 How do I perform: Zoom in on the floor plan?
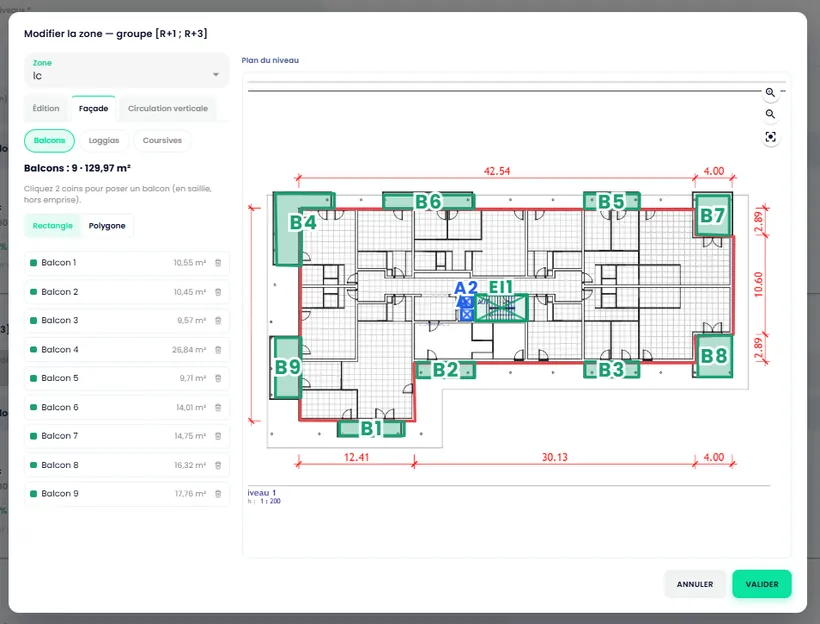[770, 93]
